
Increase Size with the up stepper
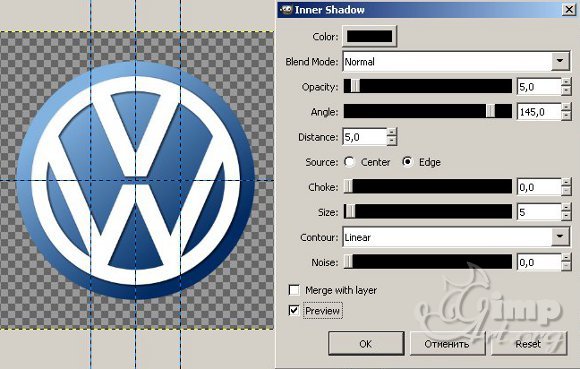pyautogui.click(x=566, y=207)
